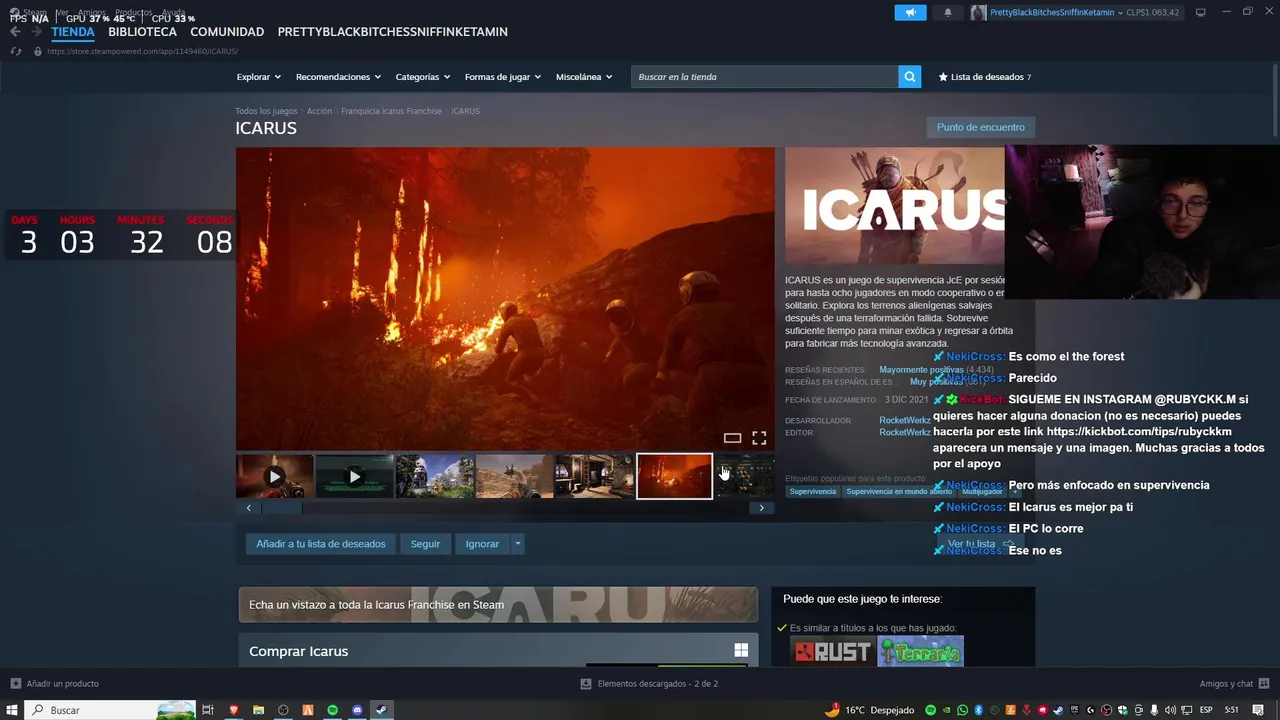Image resolution: width=1280 pixels, height=720 pixels.
Task: Click the Big Picture mode icon
Action: [1201, 12]
